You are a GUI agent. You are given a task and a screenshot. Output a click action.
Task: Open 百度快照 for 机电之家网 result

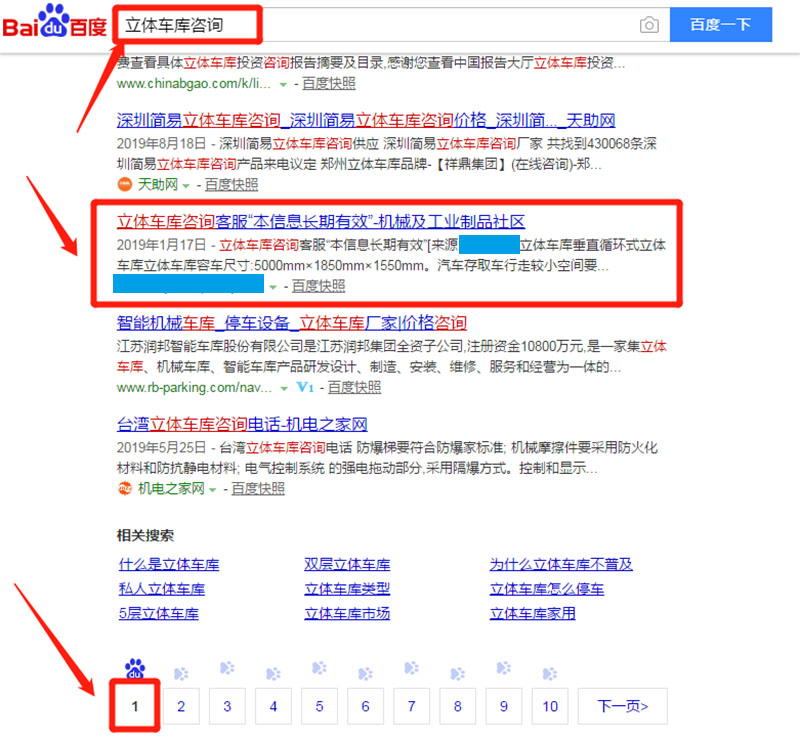coord(258,488)
